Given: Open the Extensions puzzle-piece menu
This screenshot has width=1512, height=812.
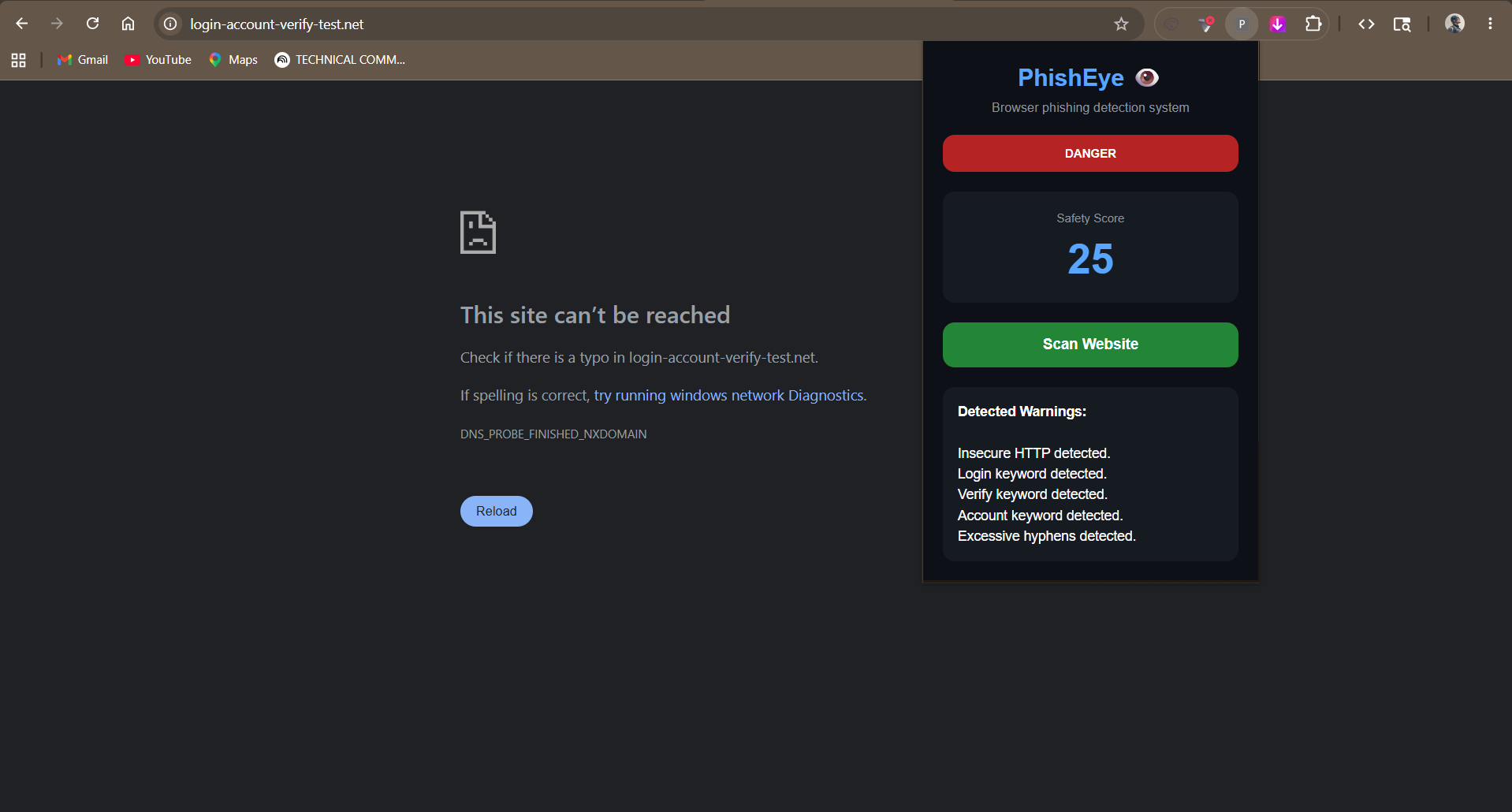Looking at the screenshot, I should pyautogui.click(x=1313, y=24).
